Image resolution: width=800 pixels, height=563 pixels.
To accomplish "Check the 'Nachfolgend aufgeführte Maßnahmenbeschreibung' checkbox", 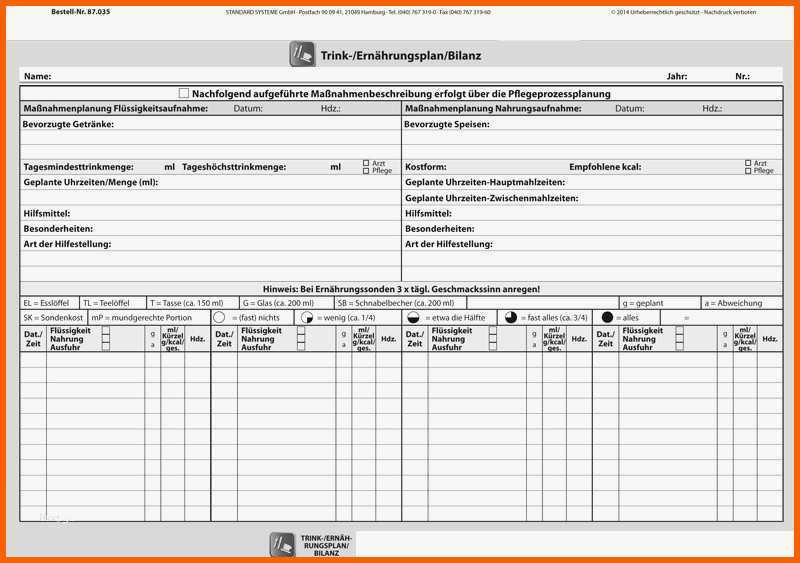I will 183,93.
